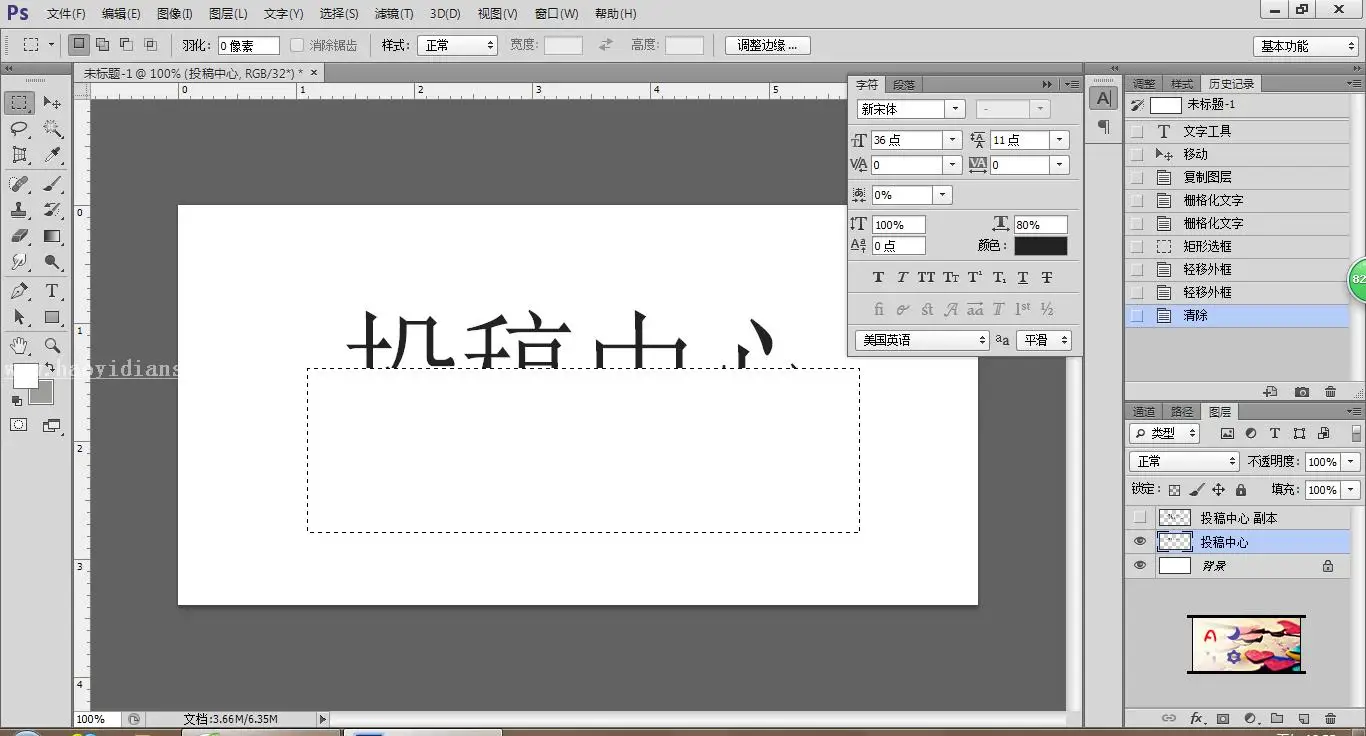Screen dimensions: 1366x736
Task: Select history state 栅格化文字 (first one)
Action: pyautogui.click(x=1238, y=200)
